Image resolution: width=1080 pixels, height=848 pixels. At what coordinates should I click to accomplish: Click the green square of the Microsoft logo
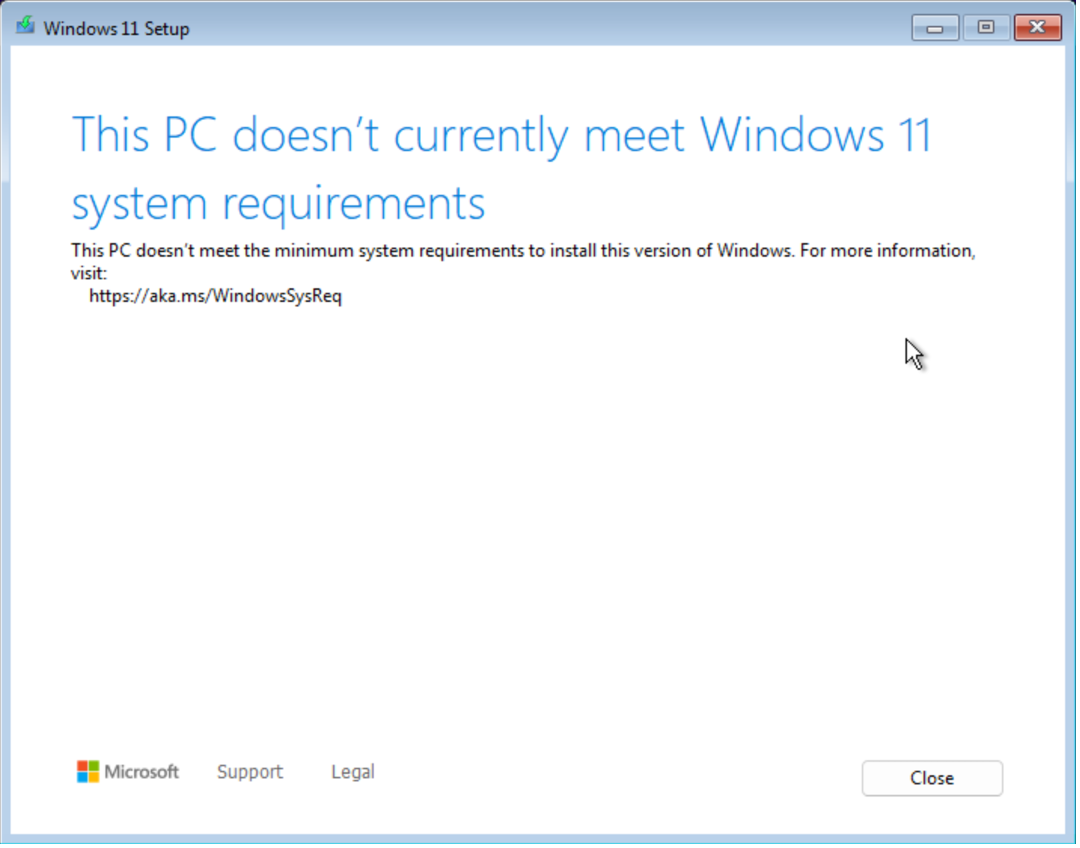pyautogui.click(x=94, y=765)
